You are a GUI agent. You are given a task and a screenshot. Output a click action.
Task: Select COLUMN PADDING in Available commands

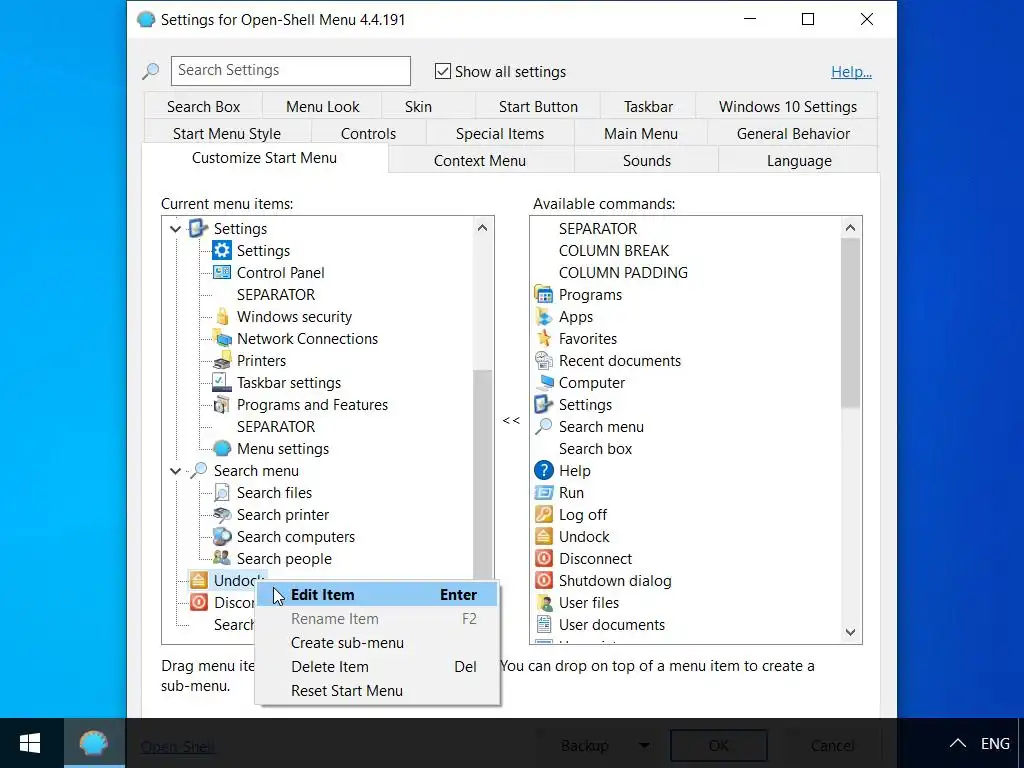[x=623, y=272]
